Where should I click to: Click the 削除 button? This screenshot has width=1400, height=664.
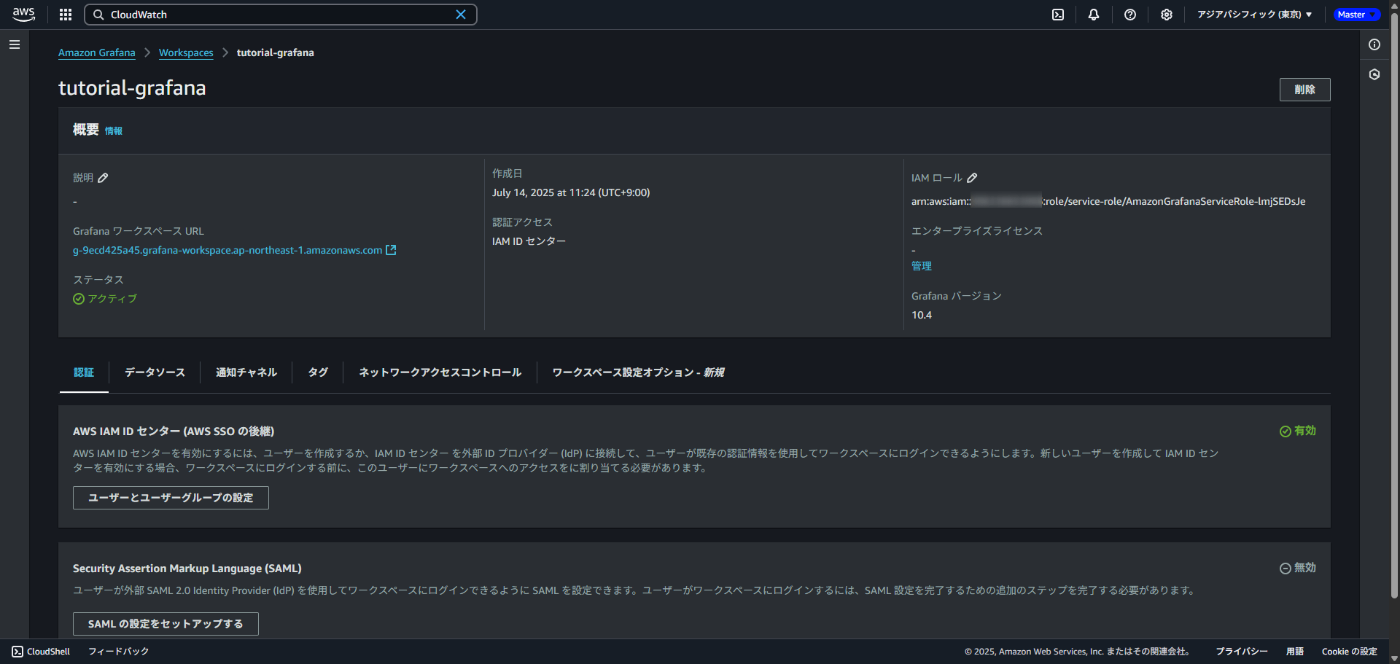click(x=1305, y=89)
